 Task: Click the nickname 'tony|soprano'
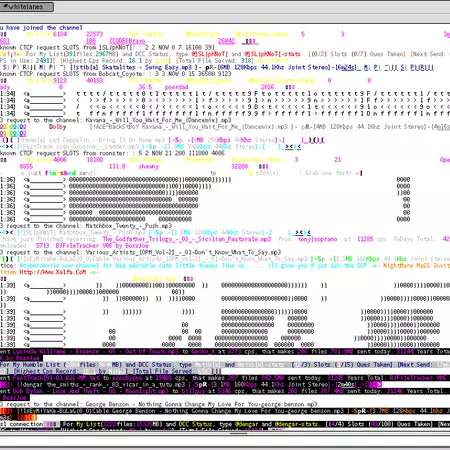coord(317,239)
